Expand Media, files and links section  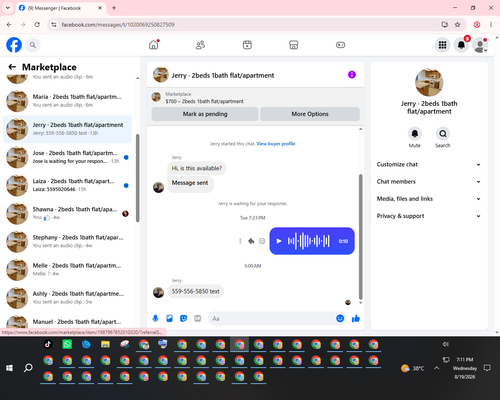tap(429, 199)
